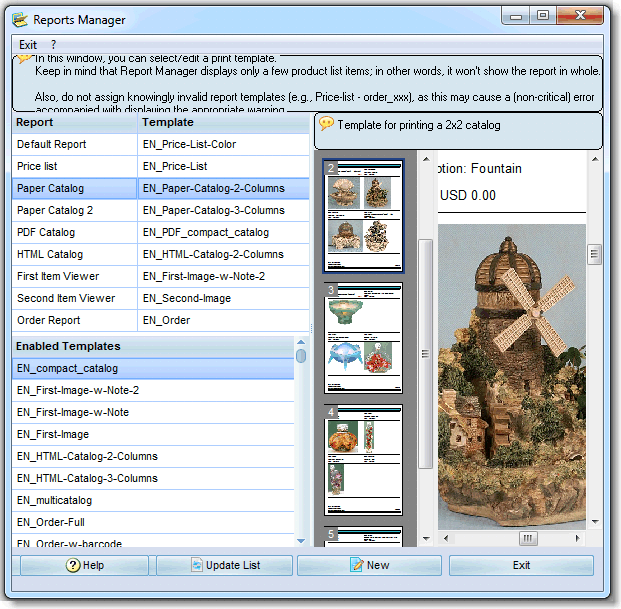Click the Help button

84,565
